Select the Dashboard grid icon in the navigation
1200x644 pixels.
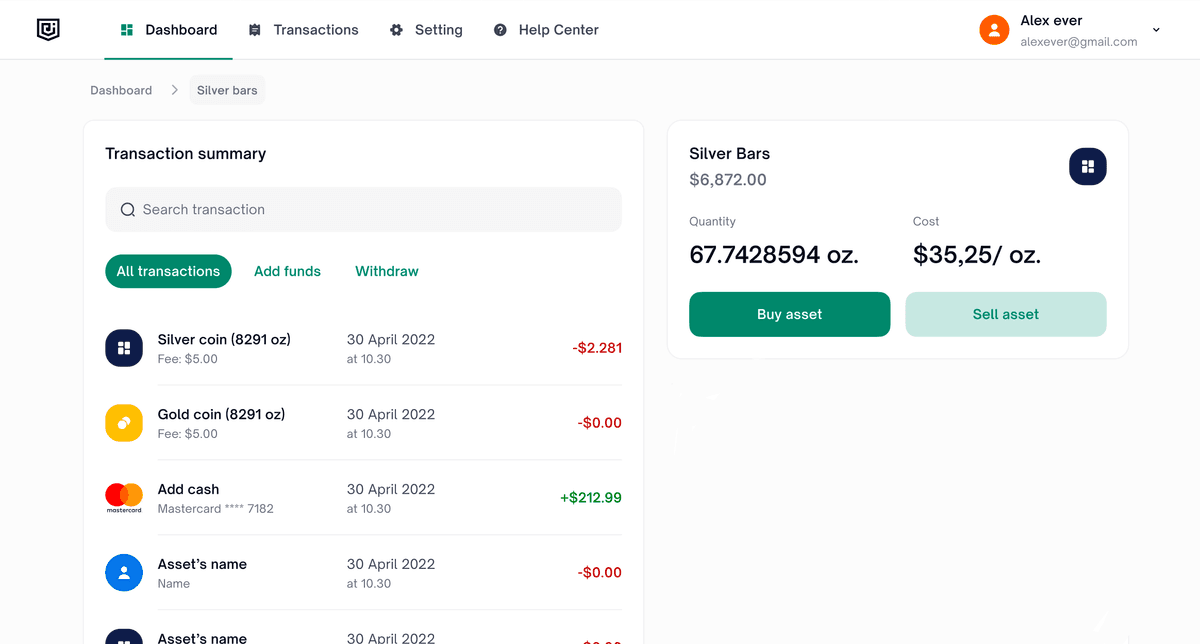click(125, 29)
